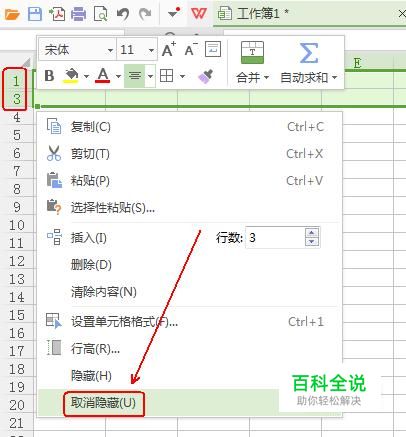Screen dimensions: 406x437
Task: Increase the 行数 value with the up arrow
Action: point(312,232)
